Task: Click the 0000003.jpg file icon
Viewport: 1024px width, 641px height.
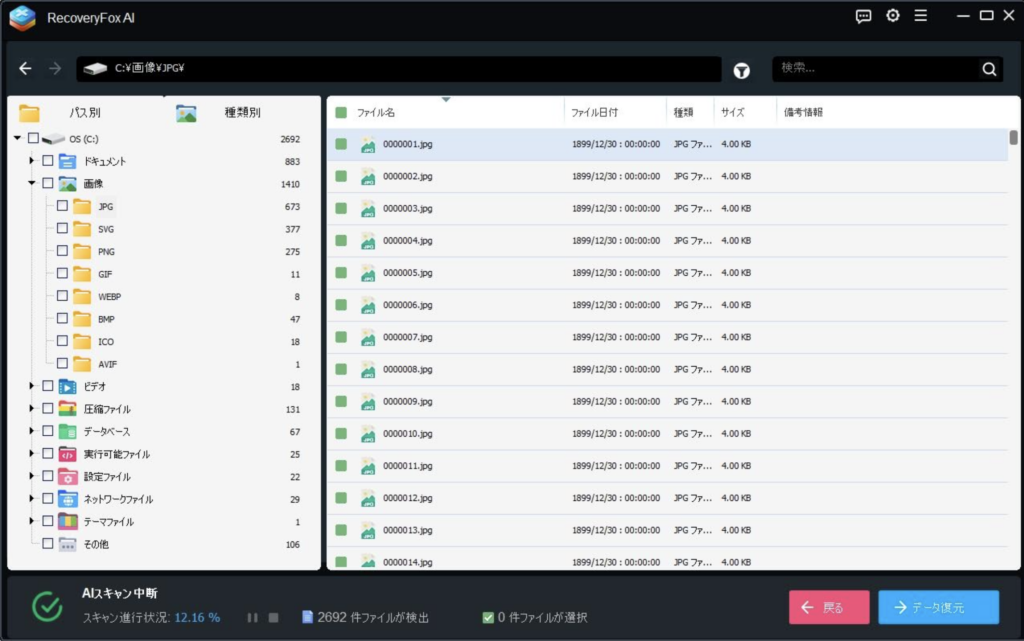Action: coord(368,209)
